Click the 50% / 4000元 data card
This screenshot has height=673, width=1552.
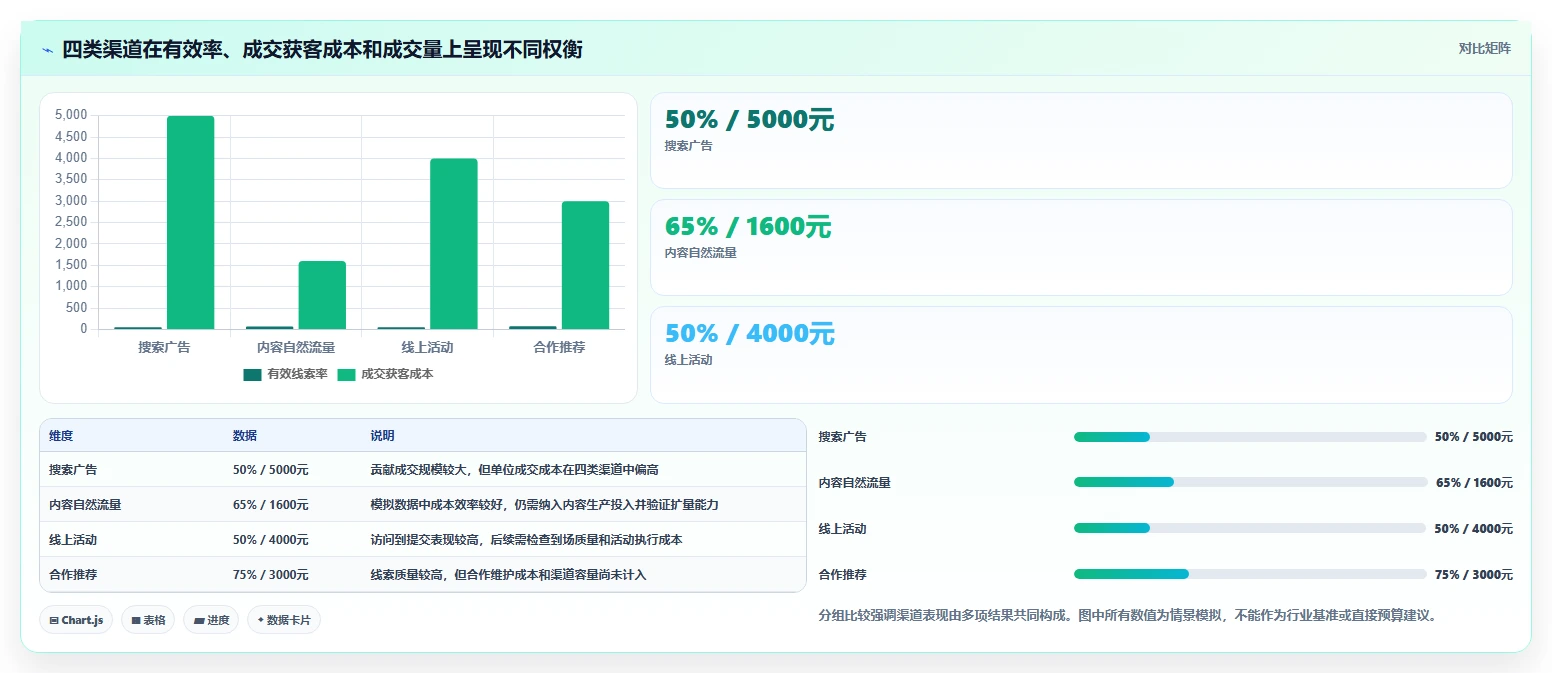1081,354
